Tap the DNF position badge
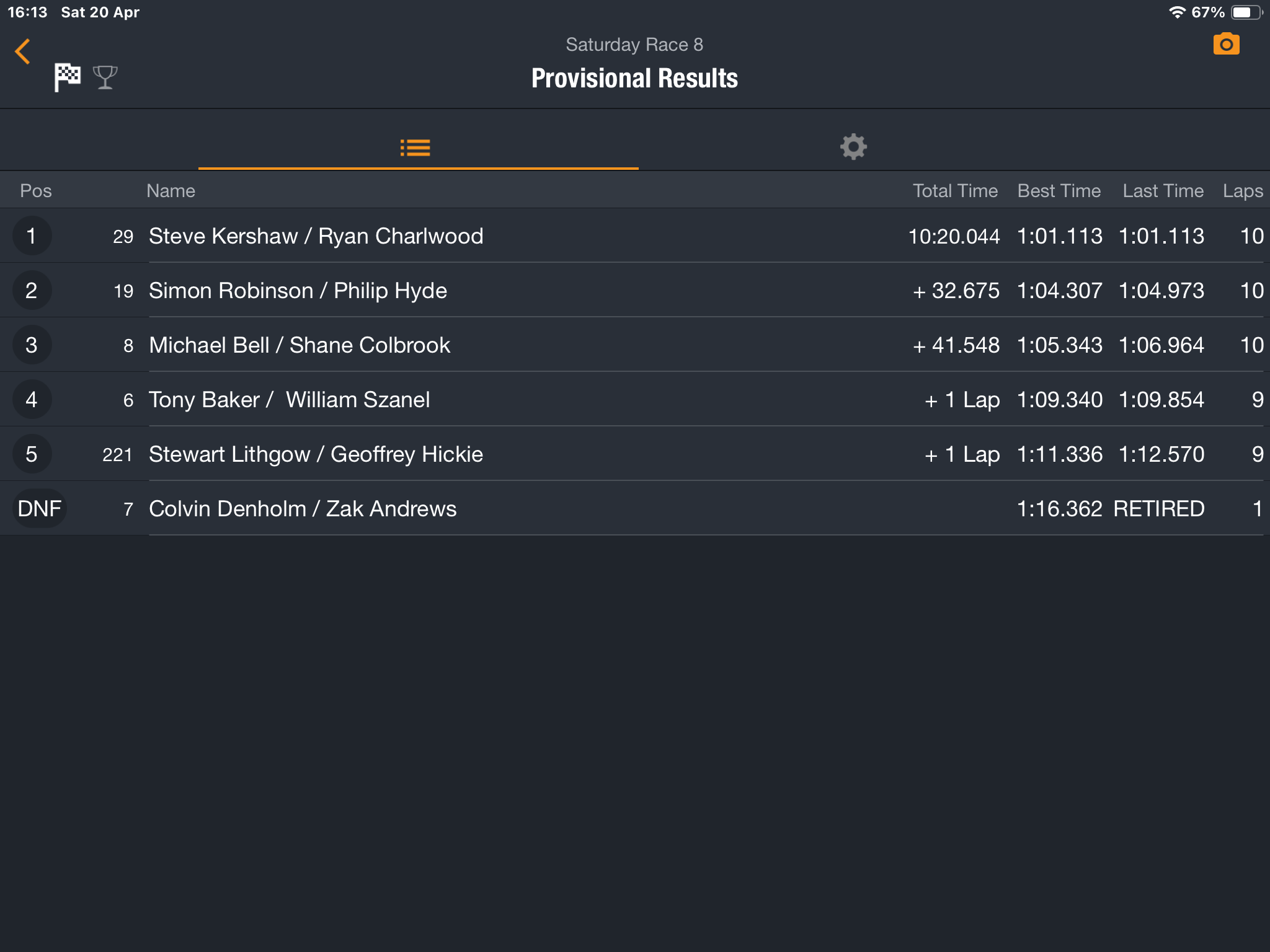The height and width of the screenshot is (952, 1270). click(x=40, y=509)
